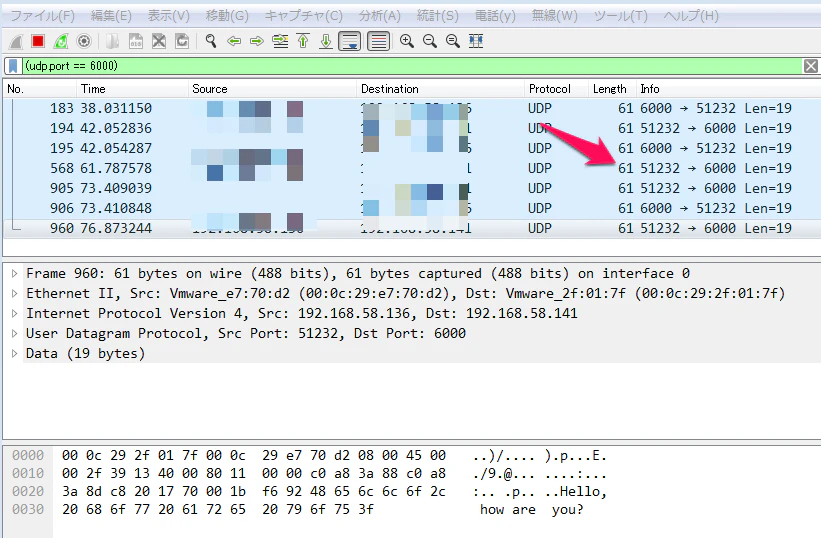This screenshot has width=821, height=538.
Task: Click the close capture file icon
Action: point(159,41)
